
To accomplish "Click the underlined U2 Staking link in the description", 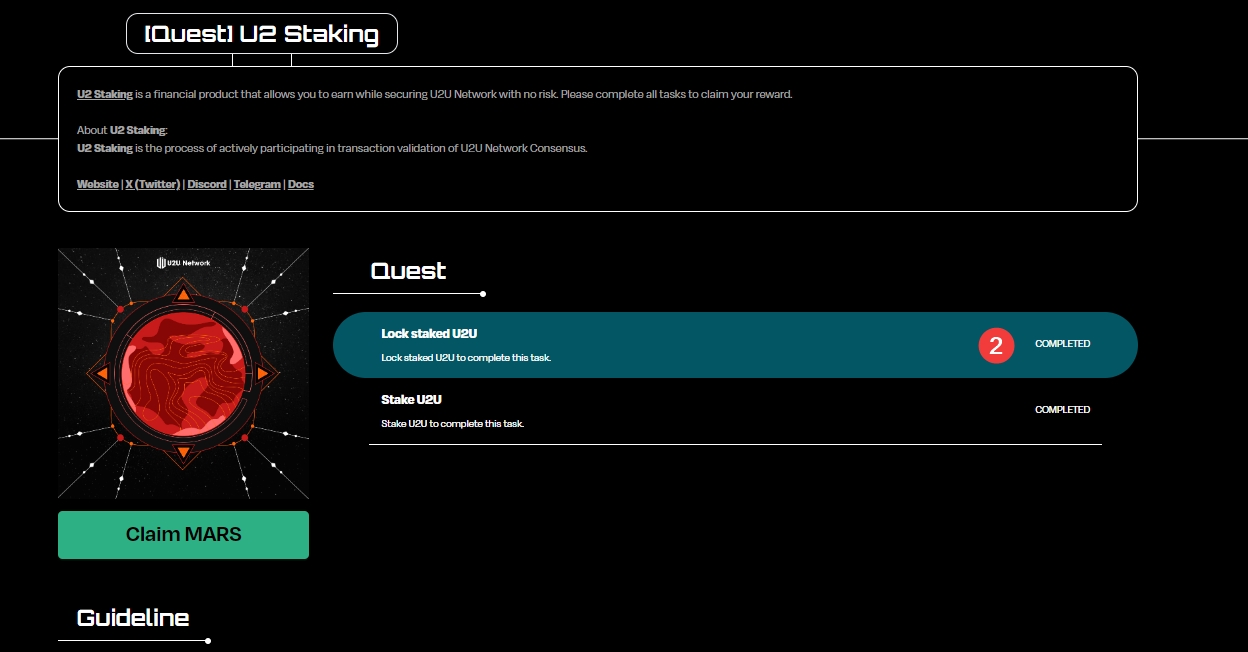I will (x=105, y=94).
